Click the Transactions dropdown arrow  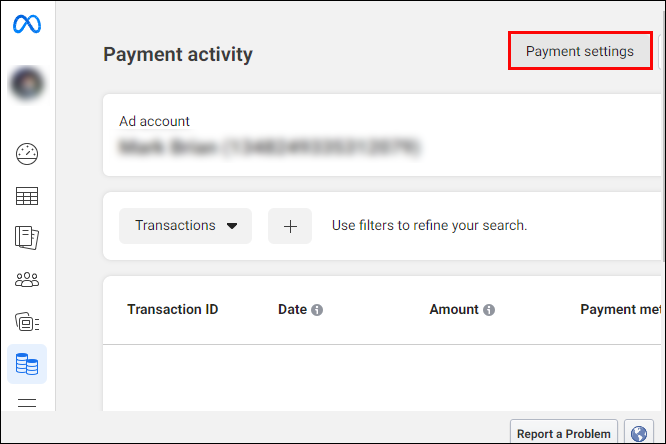[232, 226]
